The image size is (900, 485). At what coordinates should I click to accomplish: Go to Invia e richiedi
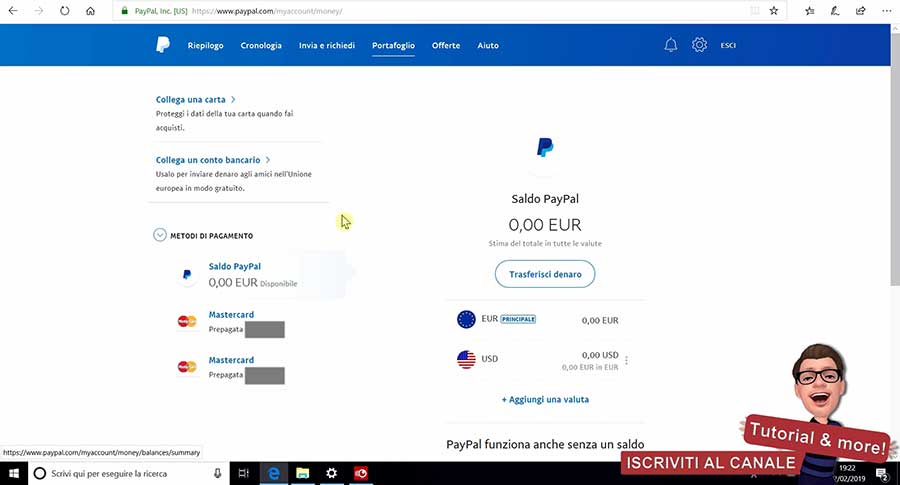tap(327, 45)
